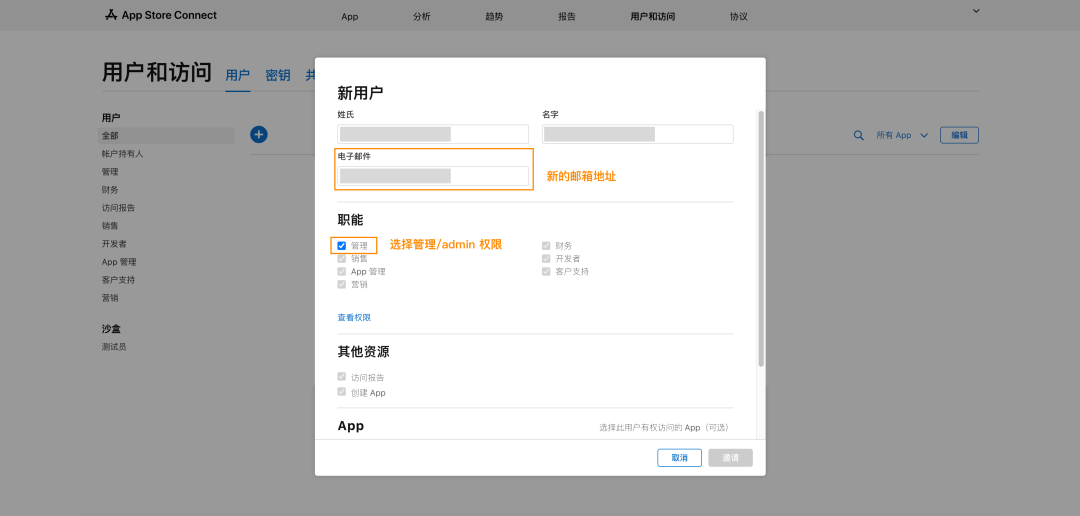The width and height of the screenshot is (1080, 516).
Task: Click the dialog vertical scrollbar
Action: (761, 238)
